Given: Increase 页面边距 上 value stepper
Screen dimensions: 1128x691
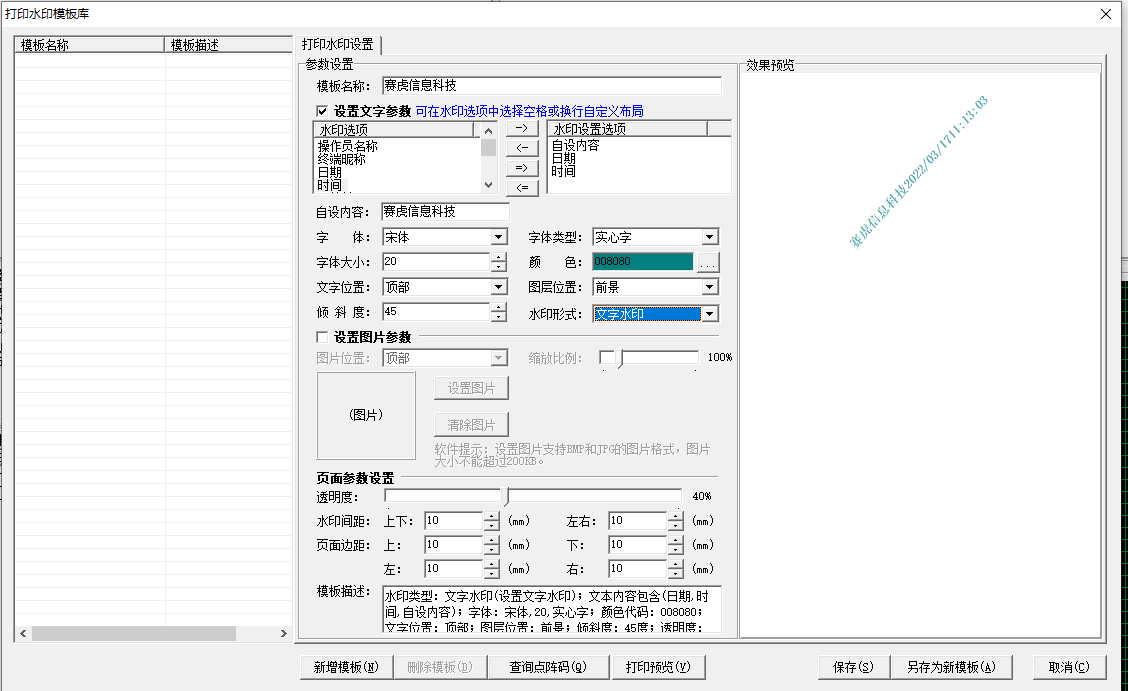Looking at the screenshot, I should [491, 541].
